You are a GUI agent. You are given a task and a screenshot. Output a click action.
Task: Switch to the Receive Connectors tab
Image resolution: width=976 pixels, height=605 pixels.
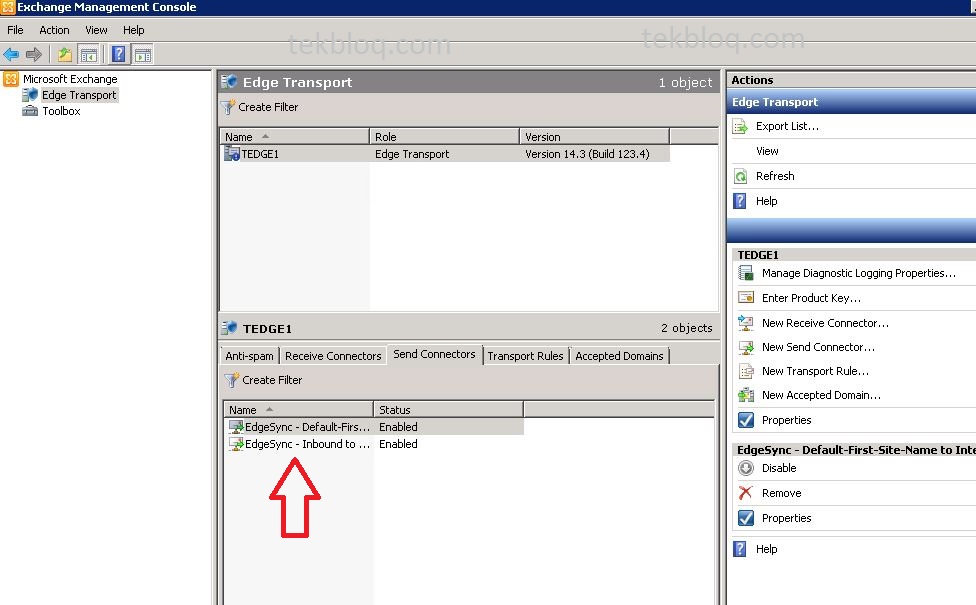pos(333,356)
